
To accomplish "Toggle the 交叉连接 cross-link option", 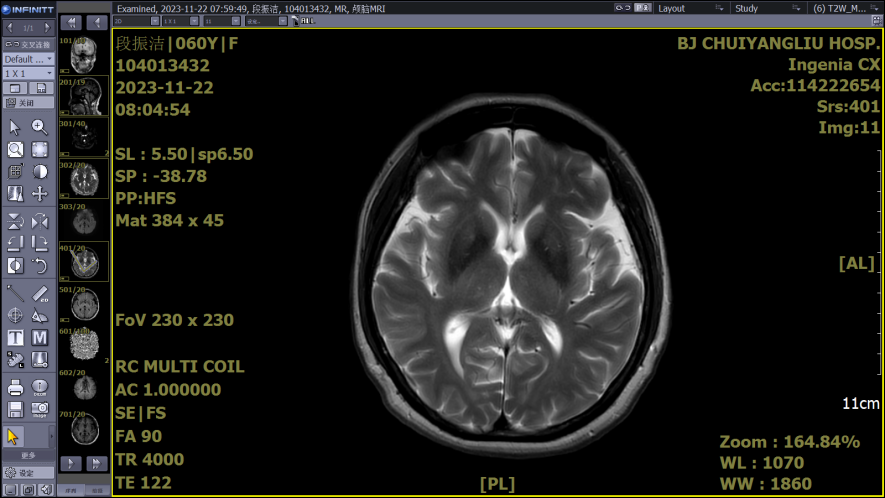I will pyautogui.click(x=27, y=45).
